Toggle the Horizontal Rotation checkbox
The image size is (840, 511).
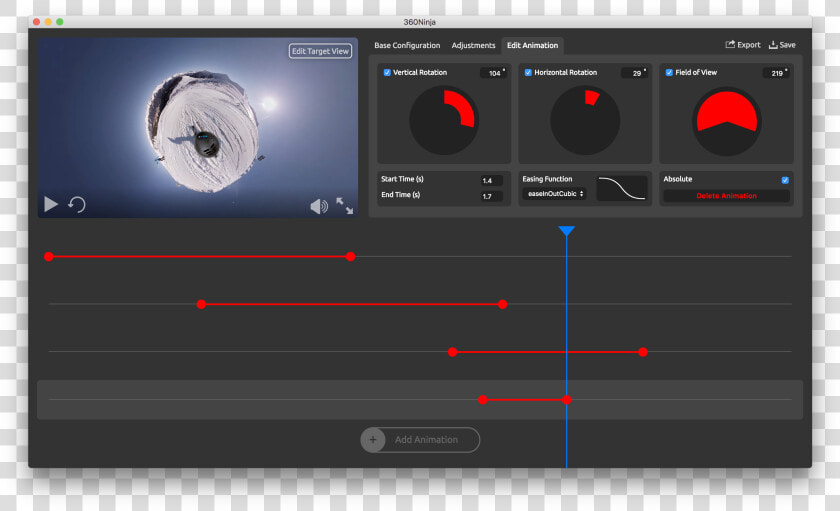[x=528, y=72]
